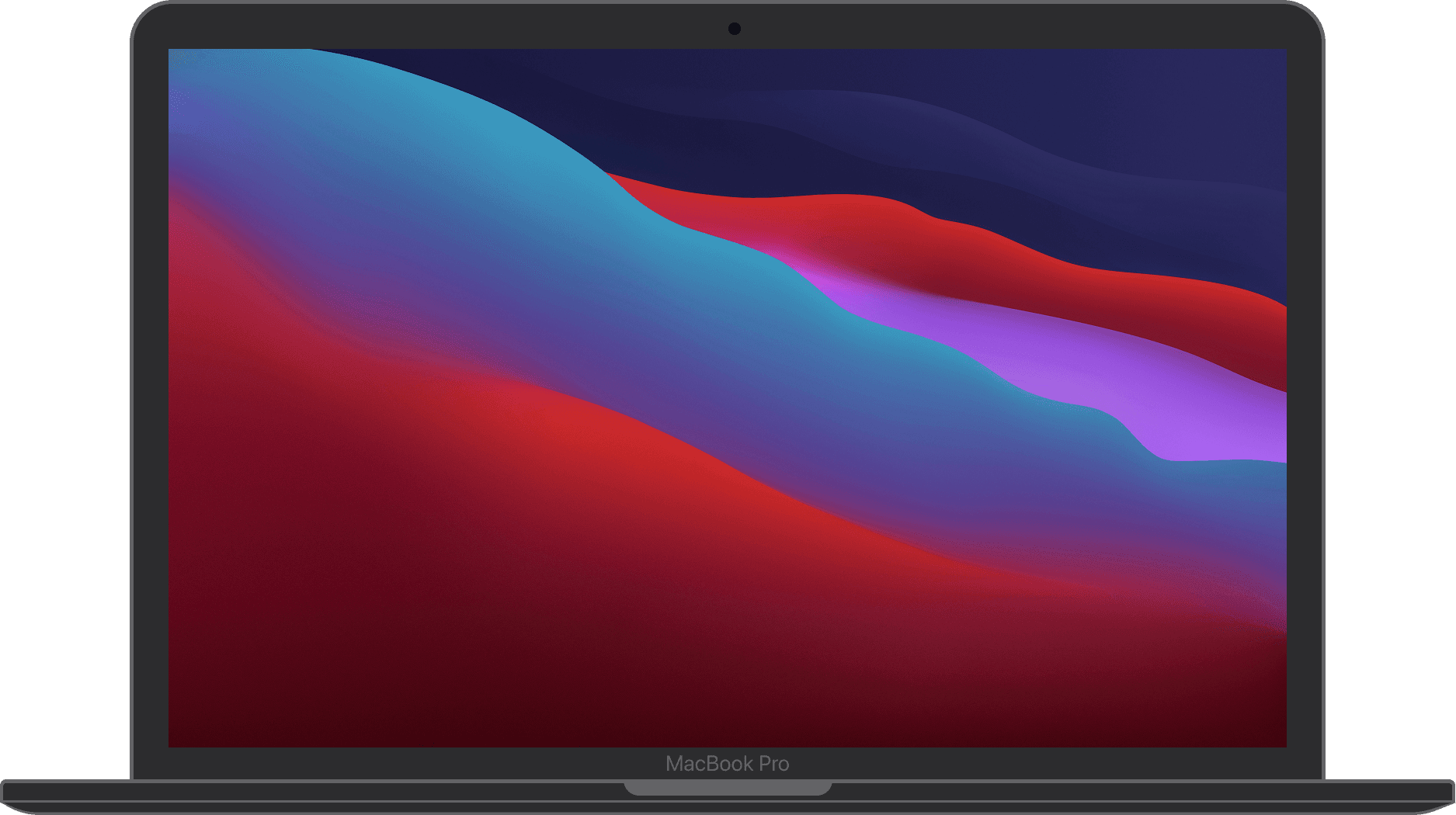Image resolution: width=1456 pixels, height=815 pixels.
Task: Click the lid opening notch on base
Action: coord(728,789)
